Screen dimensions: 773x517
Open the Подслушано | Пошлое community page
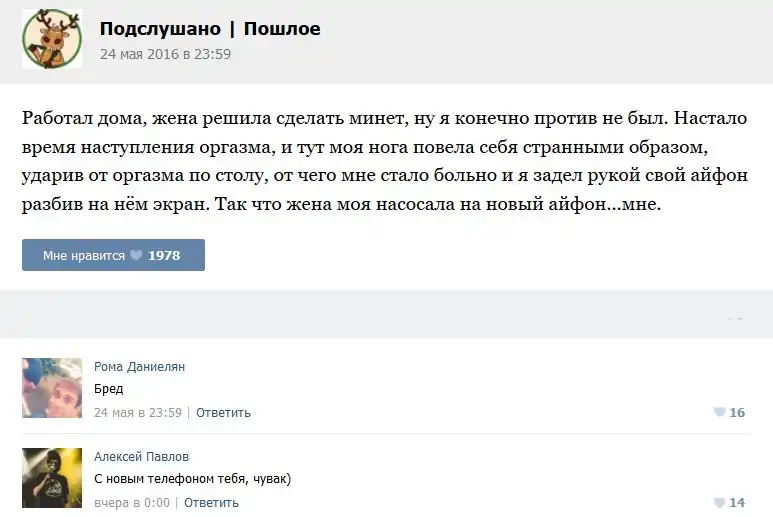tap(210, 29)
